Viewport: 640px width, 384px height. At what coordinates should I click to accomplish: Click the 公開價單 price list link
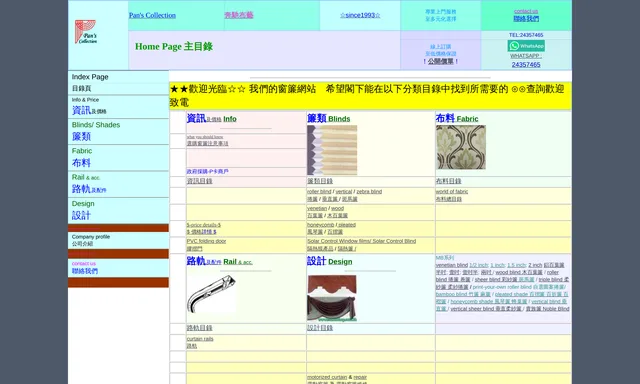440,61
